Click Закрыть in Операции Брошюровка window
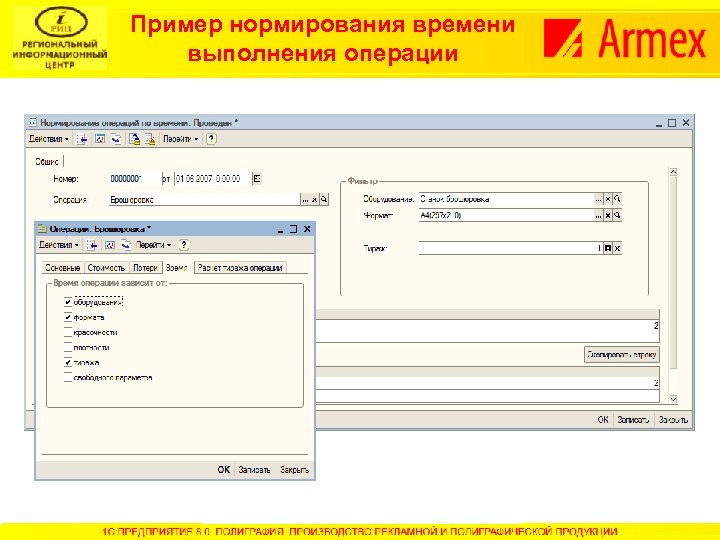720x540 pixels. pyautogui.click(x=294, y=470)
